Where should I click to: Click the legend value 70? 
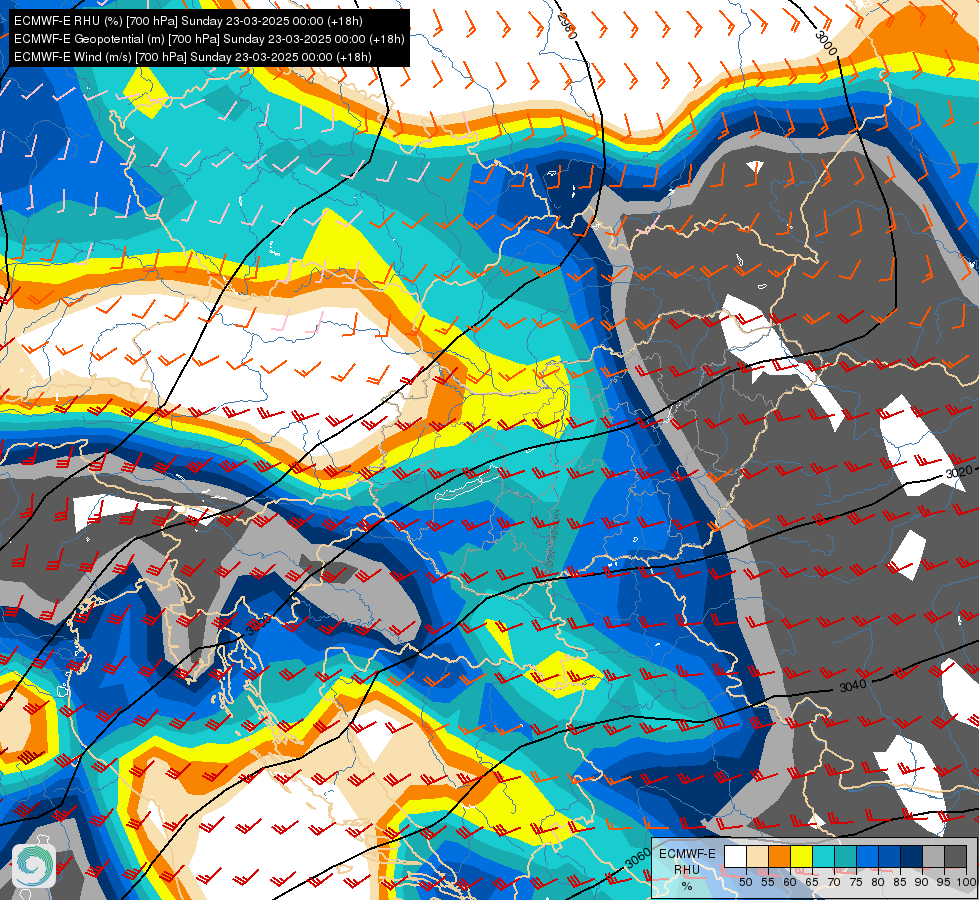(x=834, y=882)
